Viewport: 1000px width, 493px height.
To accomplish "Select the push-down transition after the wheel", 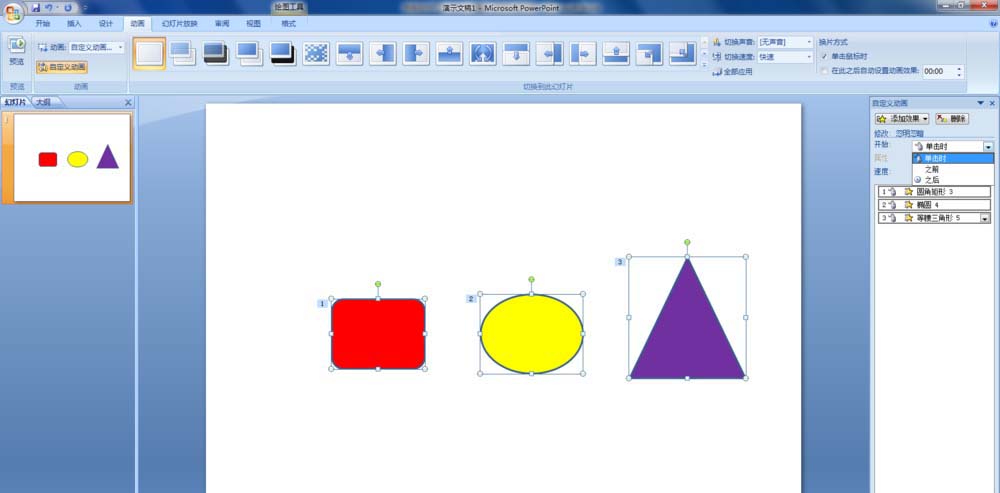I will point(516,54).
